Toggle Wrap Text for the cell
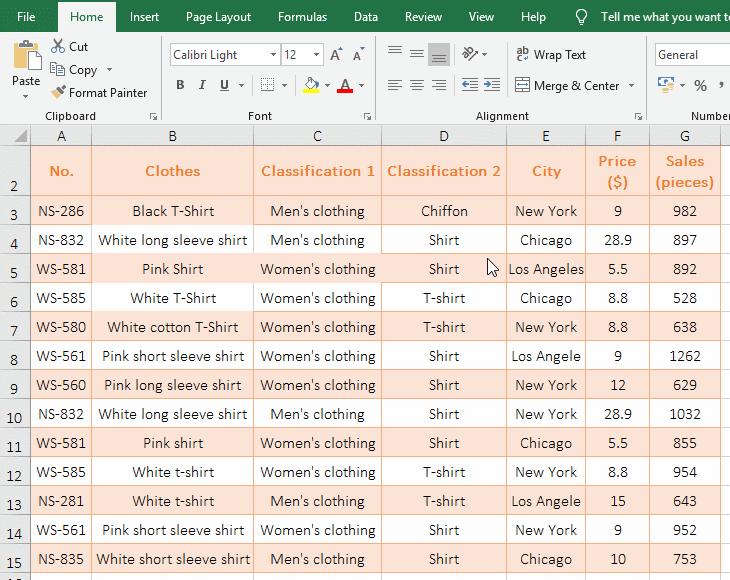The height and width of the screenshot is (580, 730). [550, 55]
